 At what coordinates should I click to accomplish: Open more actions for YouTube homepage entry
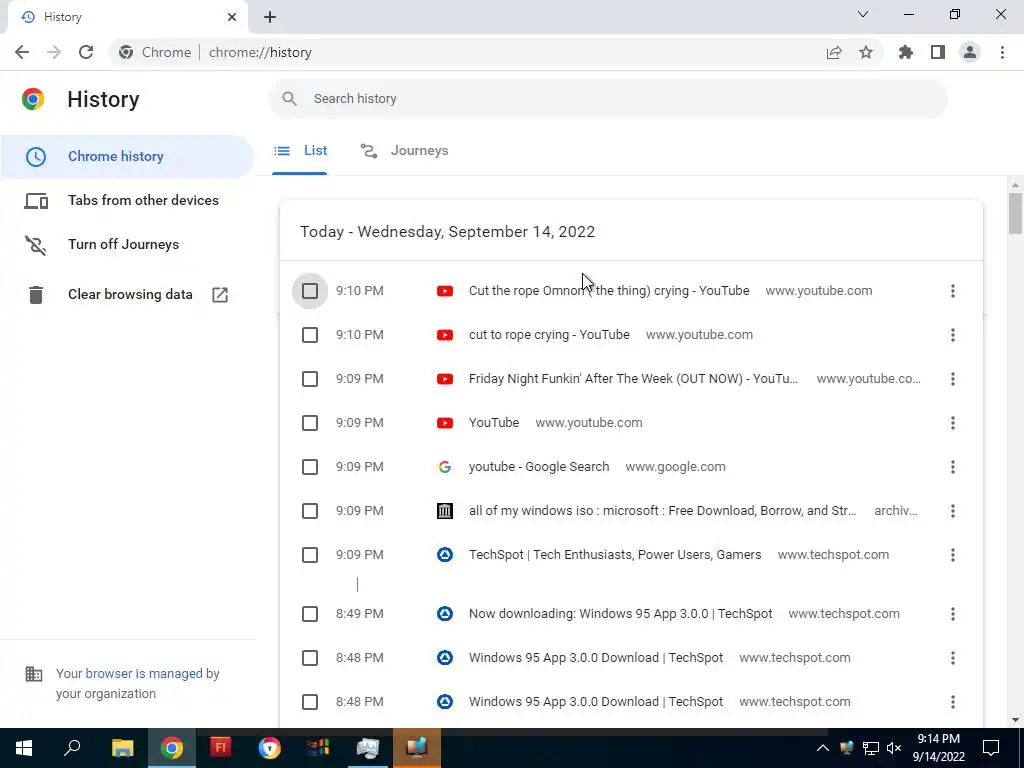[x=953, y=423]
